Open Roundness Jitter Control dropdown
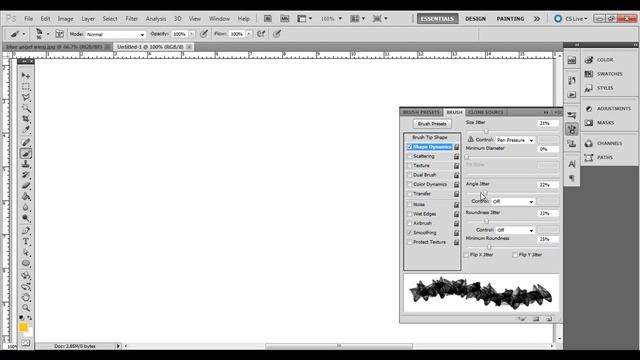Viewport: 640px width, 360px height. point(515,230)
